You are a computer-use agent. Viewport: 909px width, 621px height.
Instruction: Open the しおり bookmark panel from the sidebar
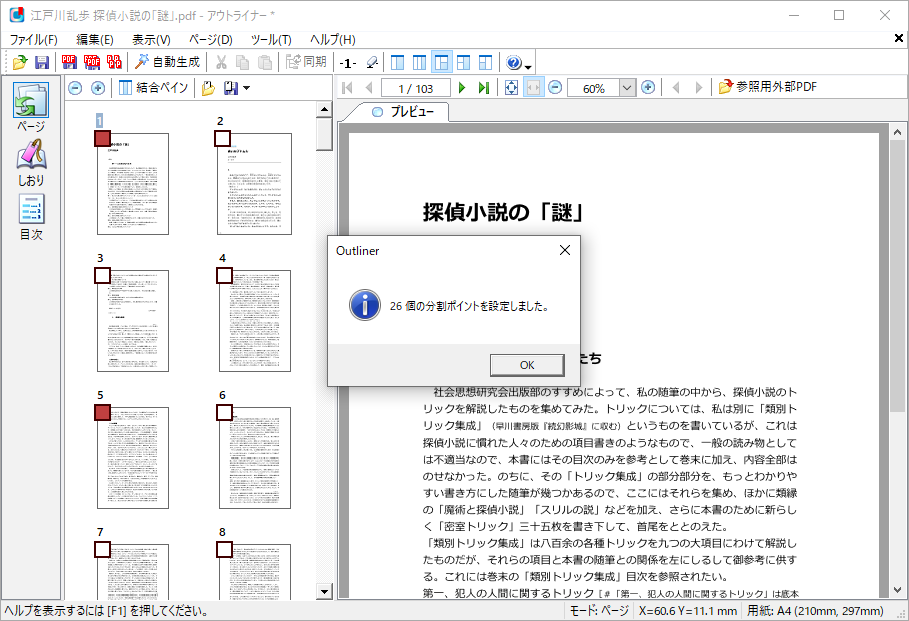click(x=31, y=163)
